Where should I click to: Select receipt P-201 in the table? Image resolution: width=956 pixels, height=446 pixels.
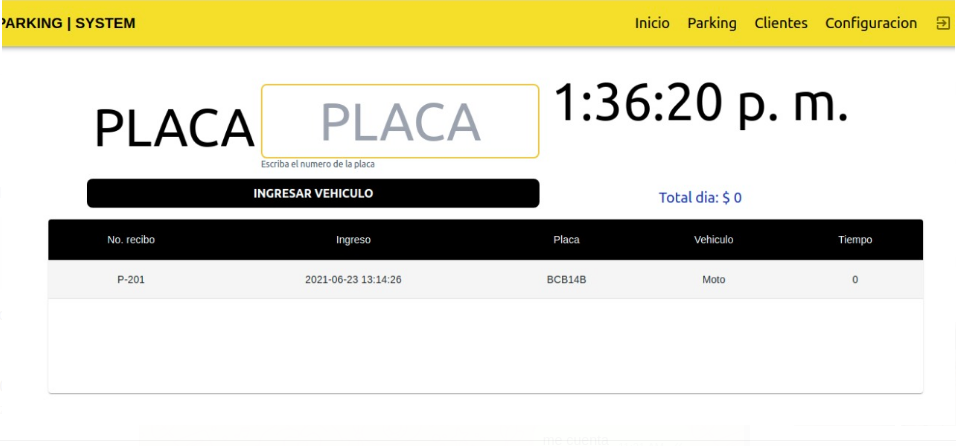tap(131, 280)
